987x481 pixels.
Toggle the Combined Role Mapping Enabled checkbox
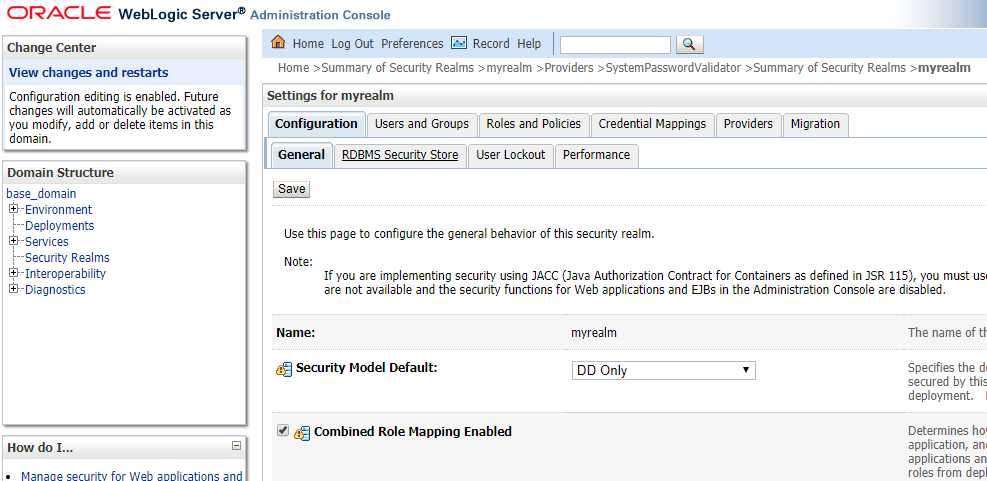(x=283, y=431)
